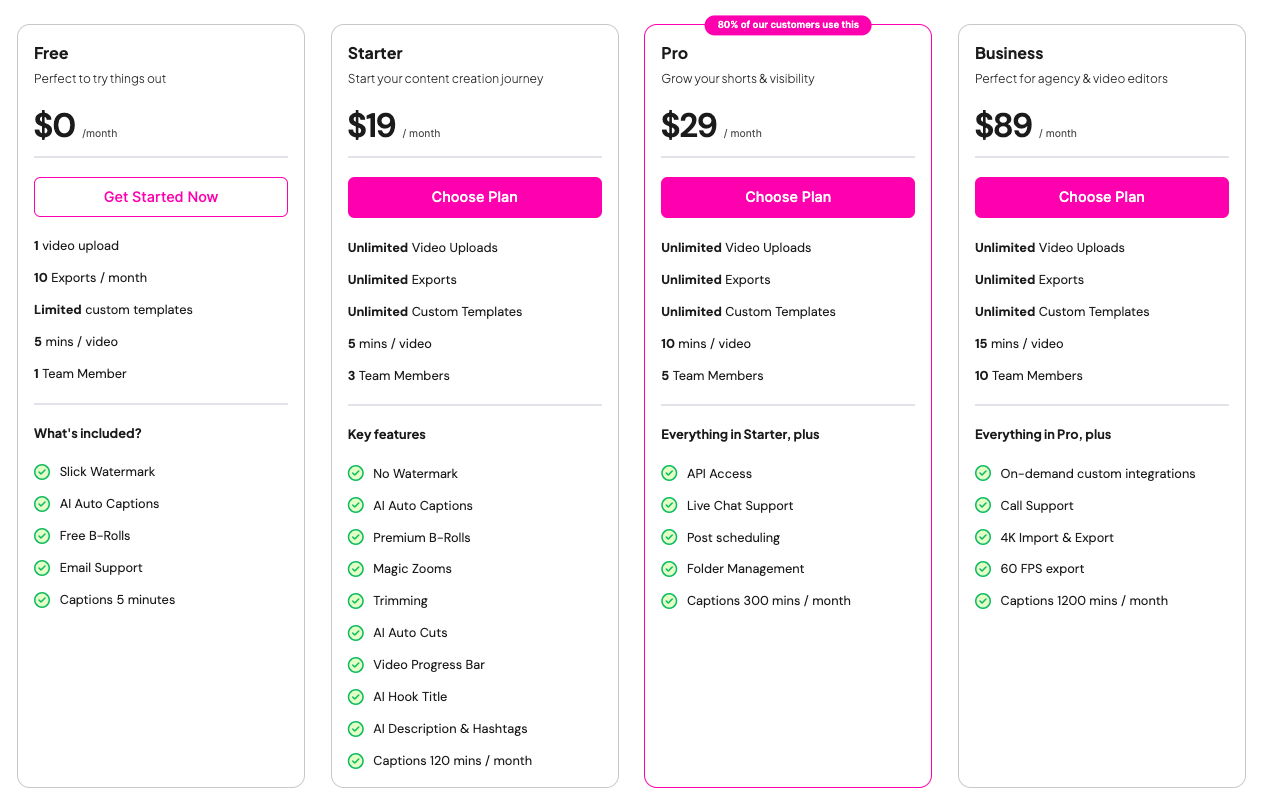Click the check icon beside On-demand custom integrations
This screenshot has height=800, width=1264.
point(983,473)
